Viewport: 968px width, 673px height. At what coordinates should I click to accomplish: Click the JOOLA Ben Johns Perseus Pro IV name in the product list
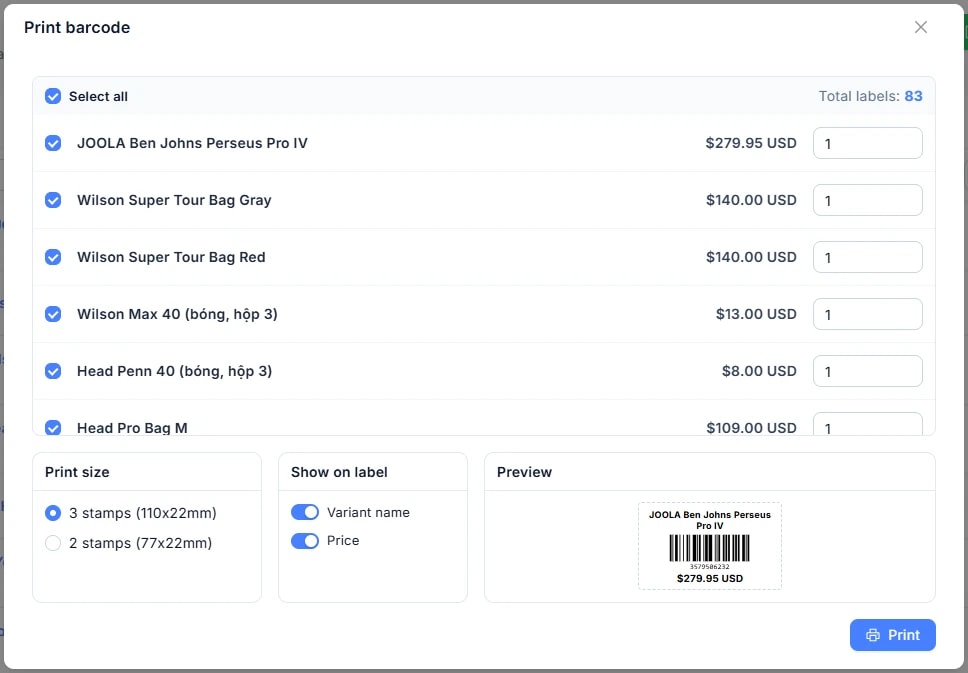tap(192, 143)
